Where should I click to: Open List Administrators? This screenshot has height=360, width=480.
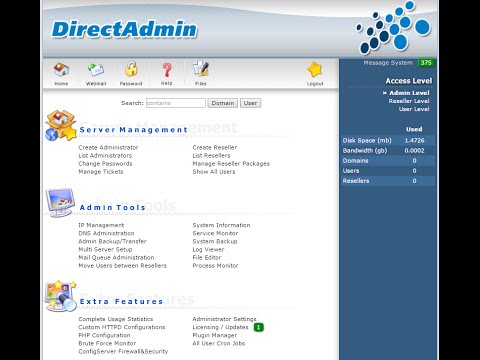click(x=105, y=156)
